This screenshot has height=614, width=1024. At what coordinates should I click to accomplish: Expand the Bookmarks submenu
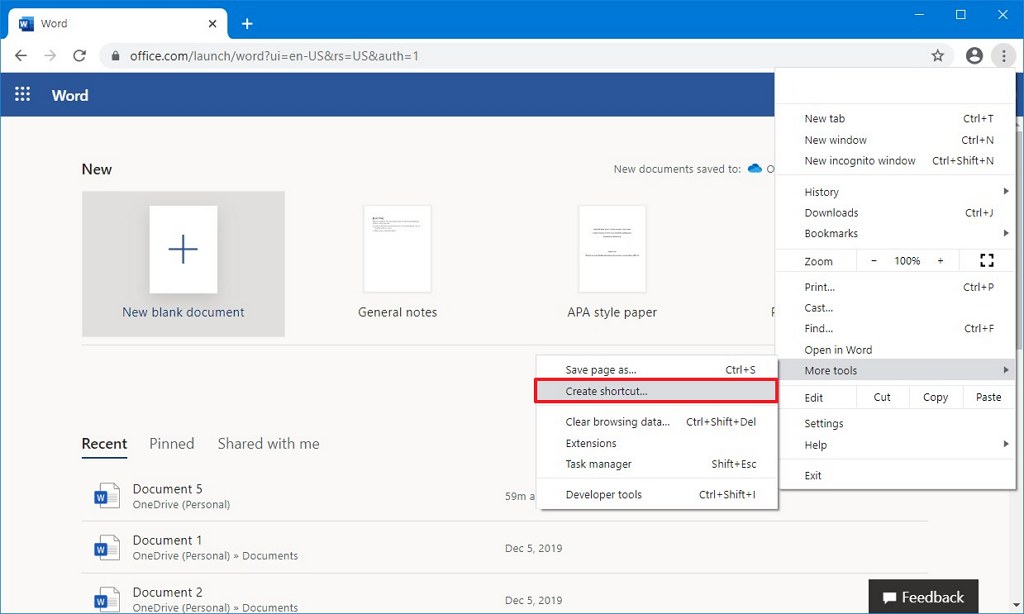click(x=895, y=233)
